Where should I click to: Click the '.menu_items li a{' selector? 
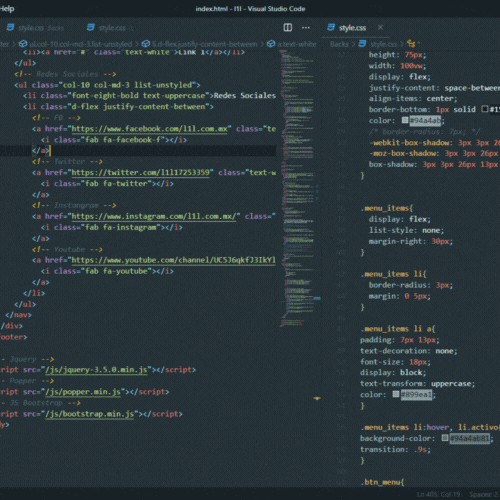[x=397, y=329]
